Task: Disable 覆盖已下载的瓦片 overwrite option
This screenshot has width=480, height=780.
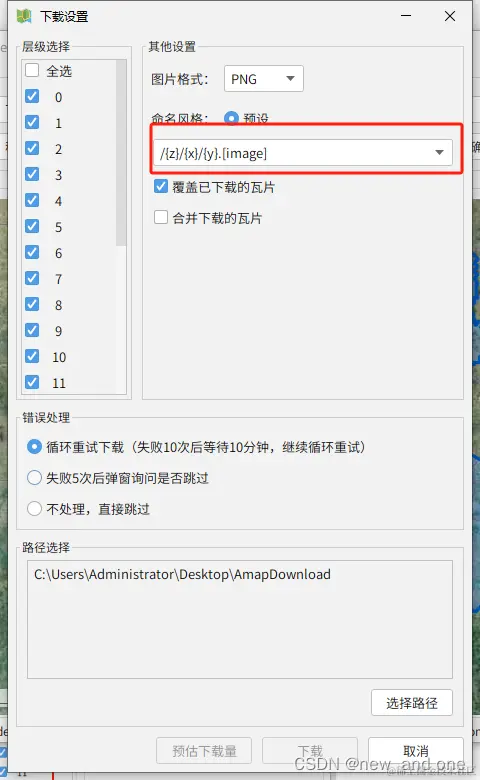Action: [x=161, y=187]
